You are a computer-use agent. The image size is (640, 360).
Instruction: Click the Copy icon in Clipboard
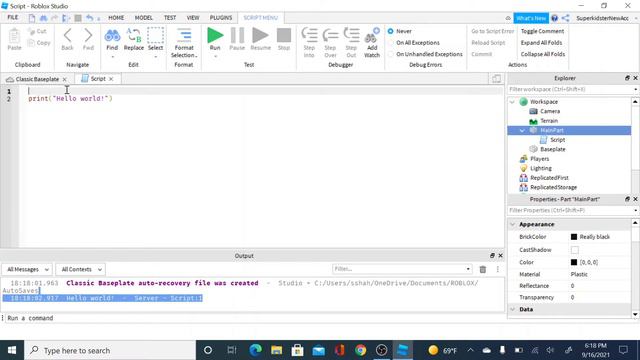[x=31, y=42]
